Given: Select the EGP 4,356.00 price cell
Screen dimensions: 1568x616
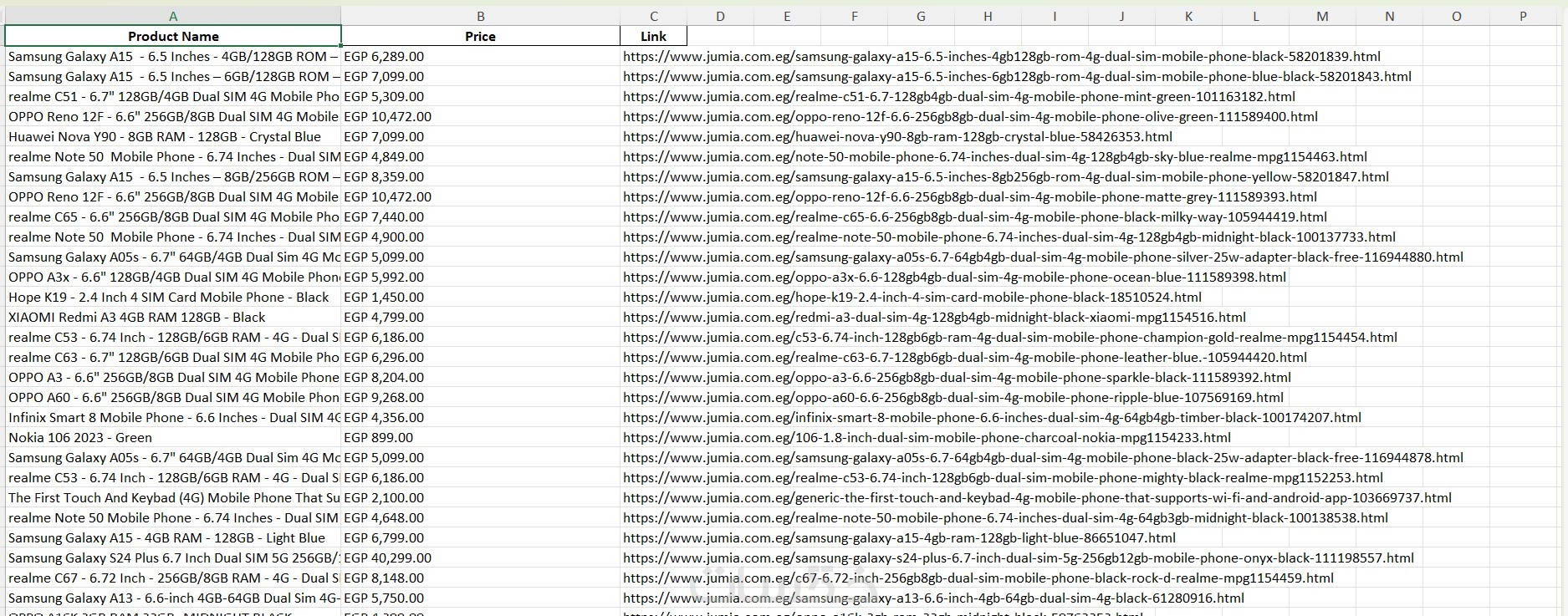Looking at the screenshot, I should 481,417.
